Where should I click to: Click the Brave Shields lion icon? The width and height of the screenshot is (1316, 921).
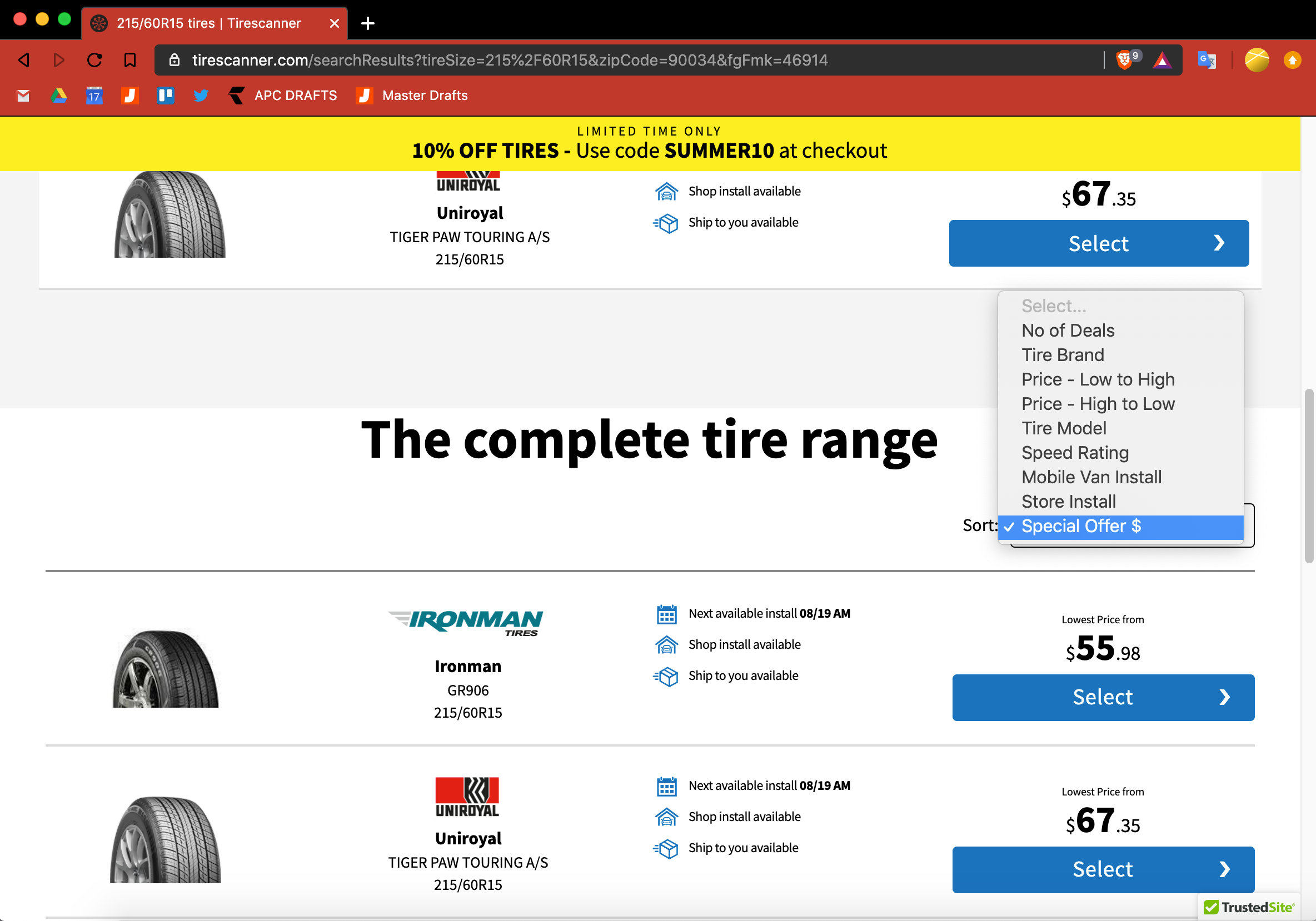pyautogui.click(x=1125, y=59)
